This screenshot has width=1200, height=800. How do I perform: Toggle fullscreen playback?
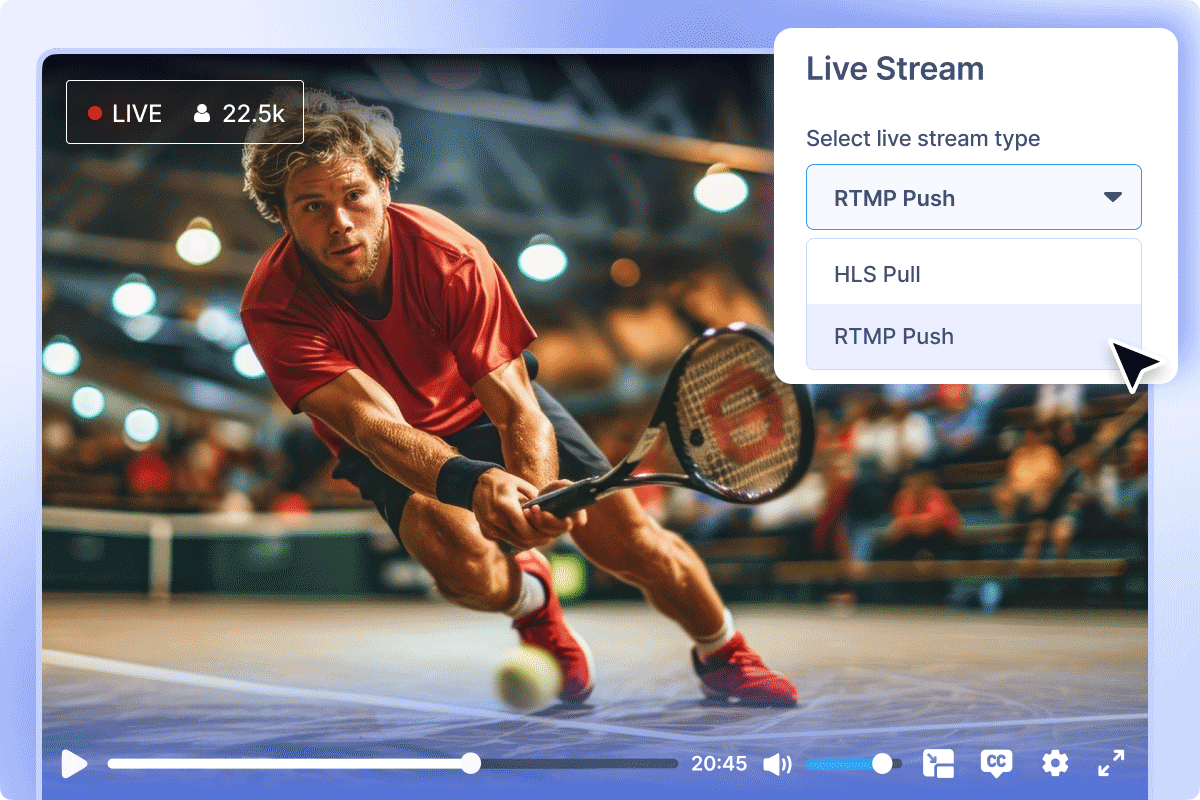click(1111, 763)
